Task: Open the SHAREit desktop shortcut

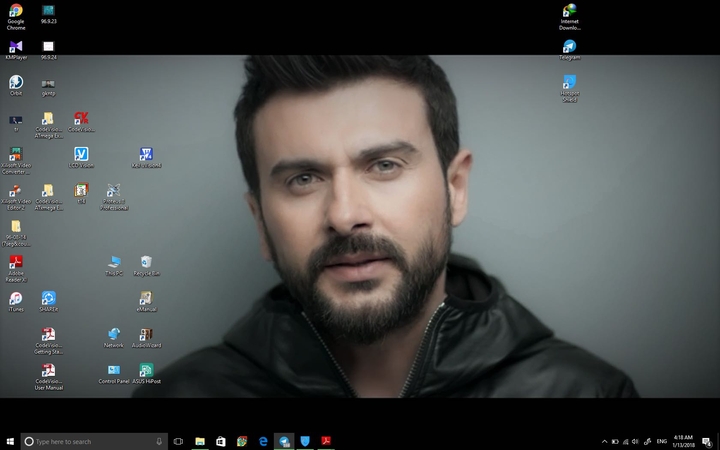Action: click(x=48, y=302)
